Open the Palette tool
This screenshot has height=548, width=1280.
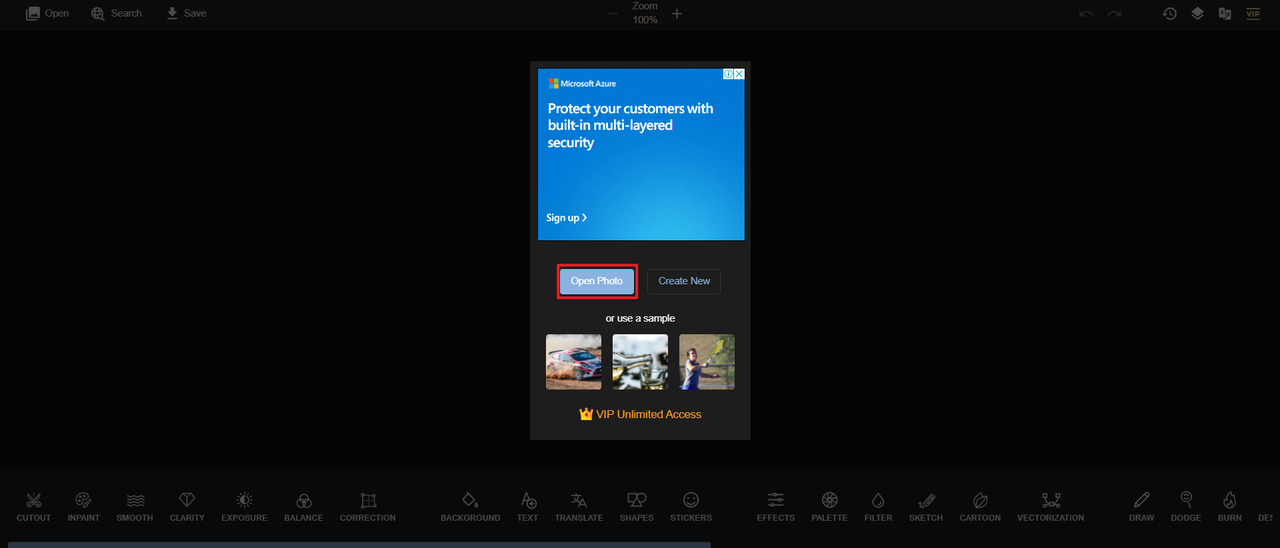tap(829, 507)
